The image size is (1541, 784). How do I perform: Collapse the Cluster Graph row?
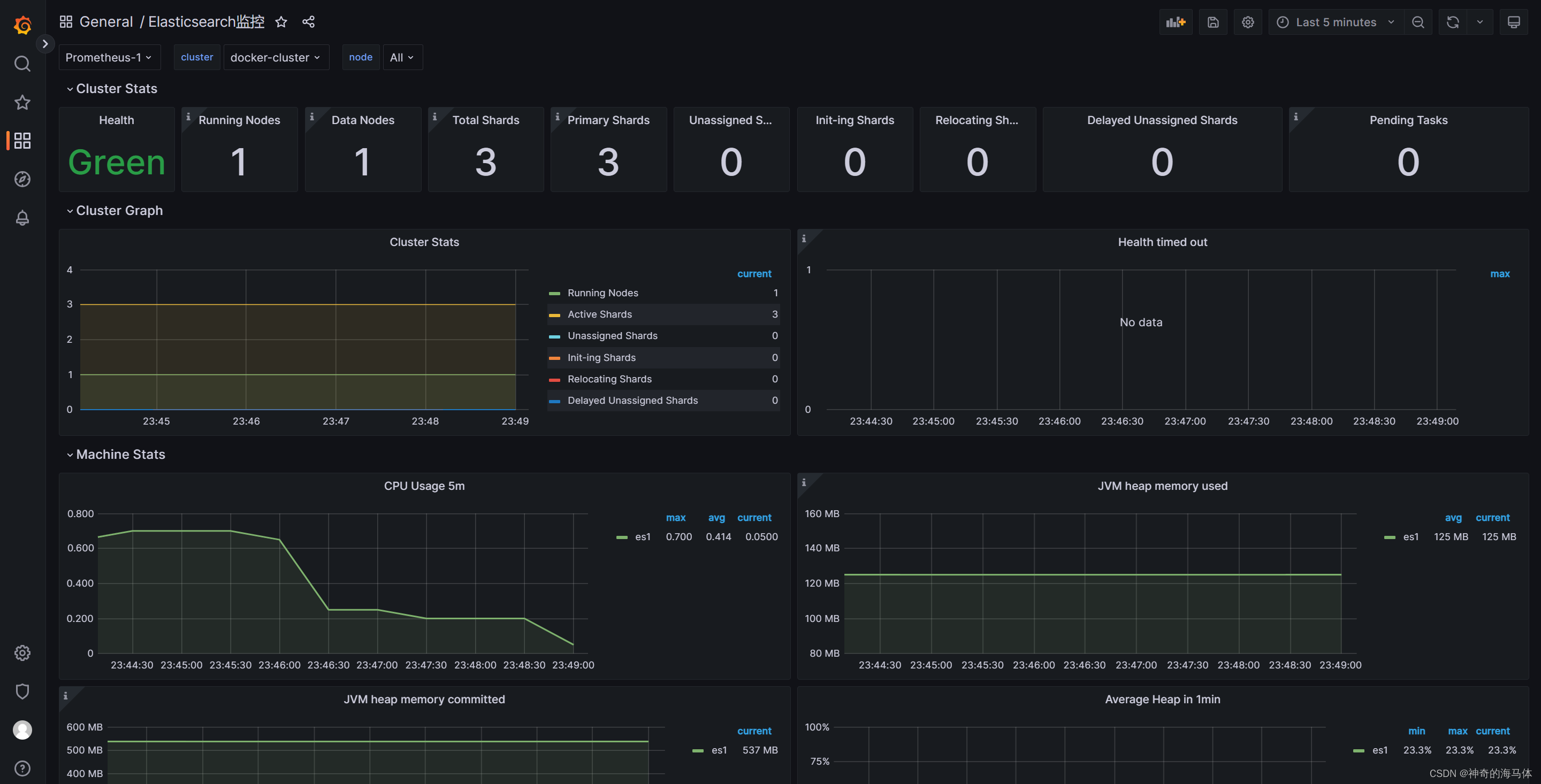click(118, 211)
